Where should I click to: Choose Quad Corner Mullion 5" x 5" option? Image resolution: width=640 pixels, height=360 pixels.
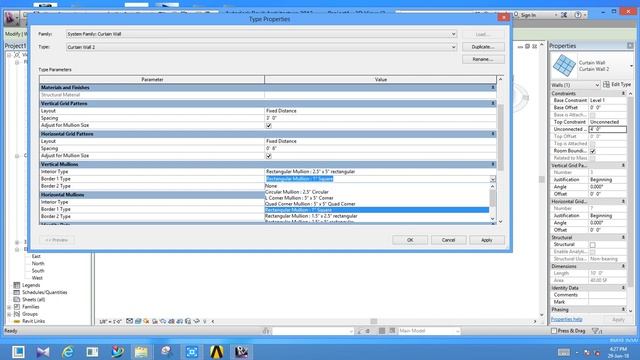coord(377,204)
